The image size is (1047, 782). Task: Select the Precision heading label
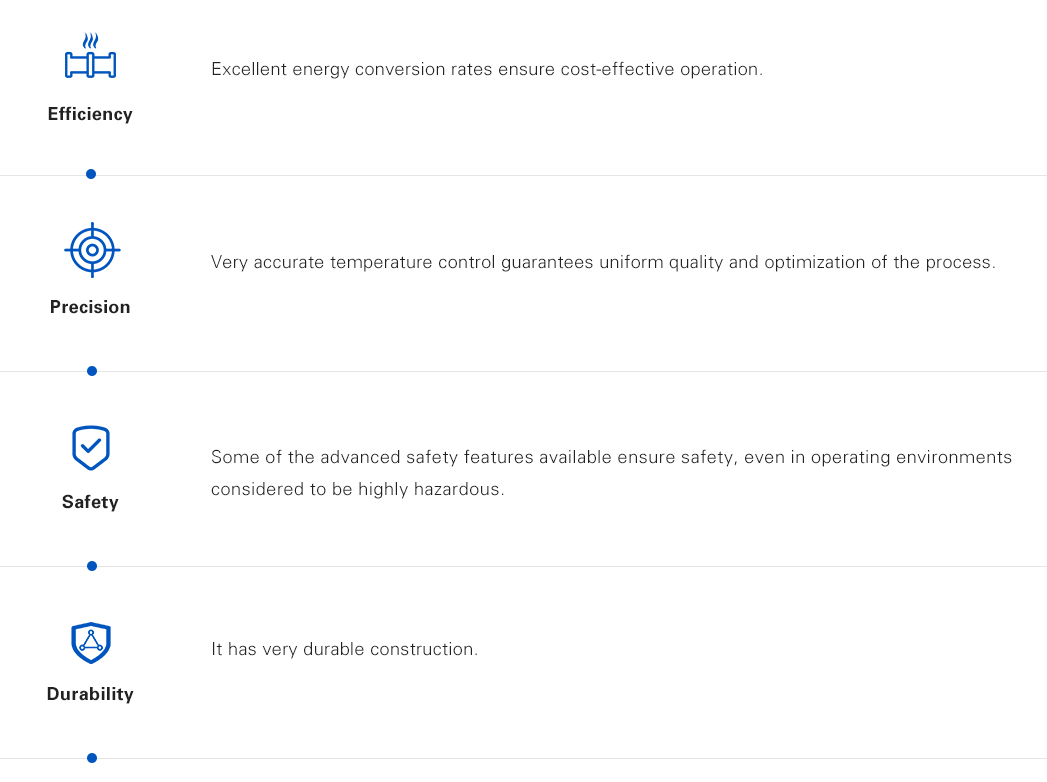[90, 307]
